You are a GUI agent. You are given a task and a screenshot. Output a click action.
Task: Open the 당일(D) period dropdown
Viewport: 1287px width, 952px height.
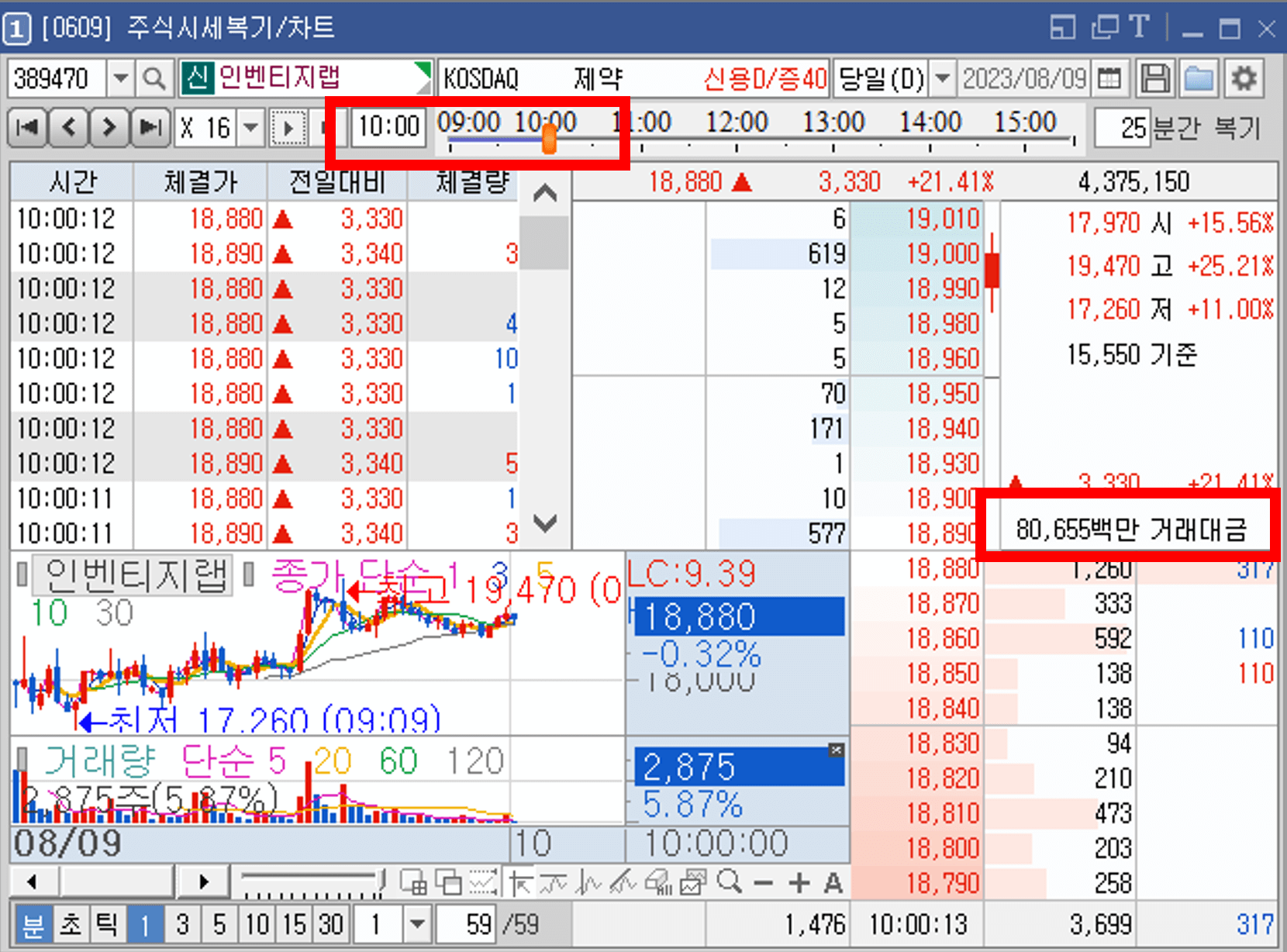[x=942, y=78]
